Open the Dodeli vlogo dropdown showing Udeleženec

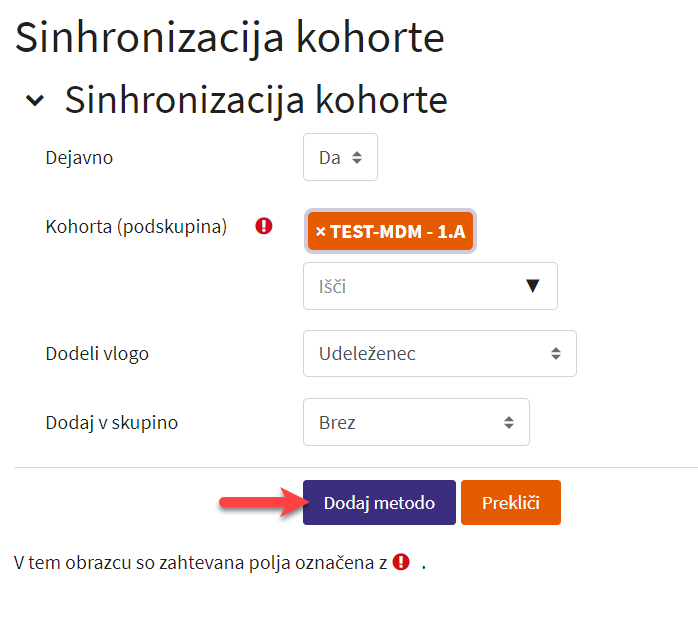pyautogui.click(x=439, y=353)
